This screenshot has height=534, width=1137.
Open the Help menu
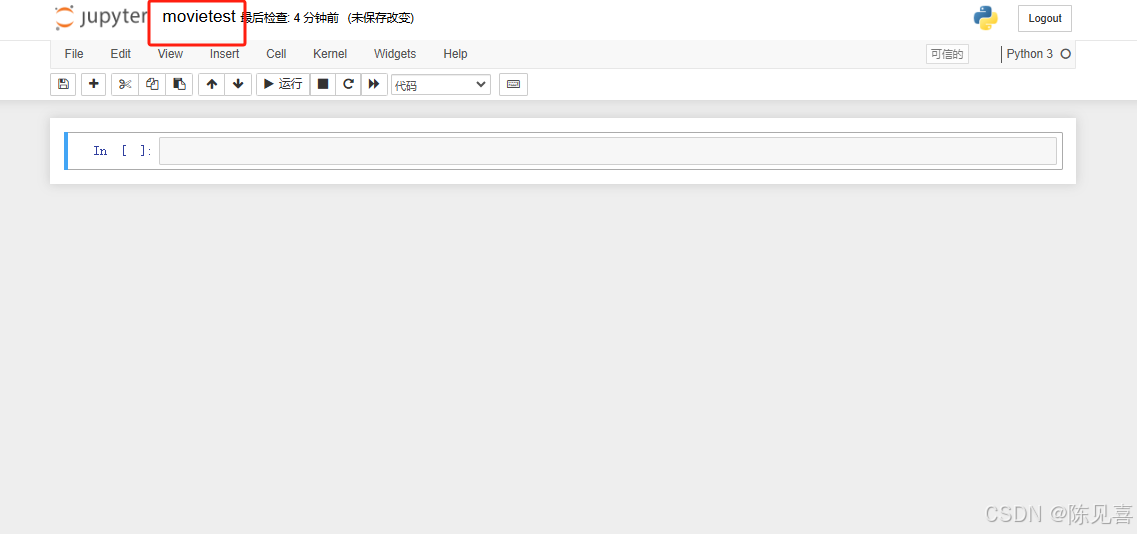pos(455,54)
